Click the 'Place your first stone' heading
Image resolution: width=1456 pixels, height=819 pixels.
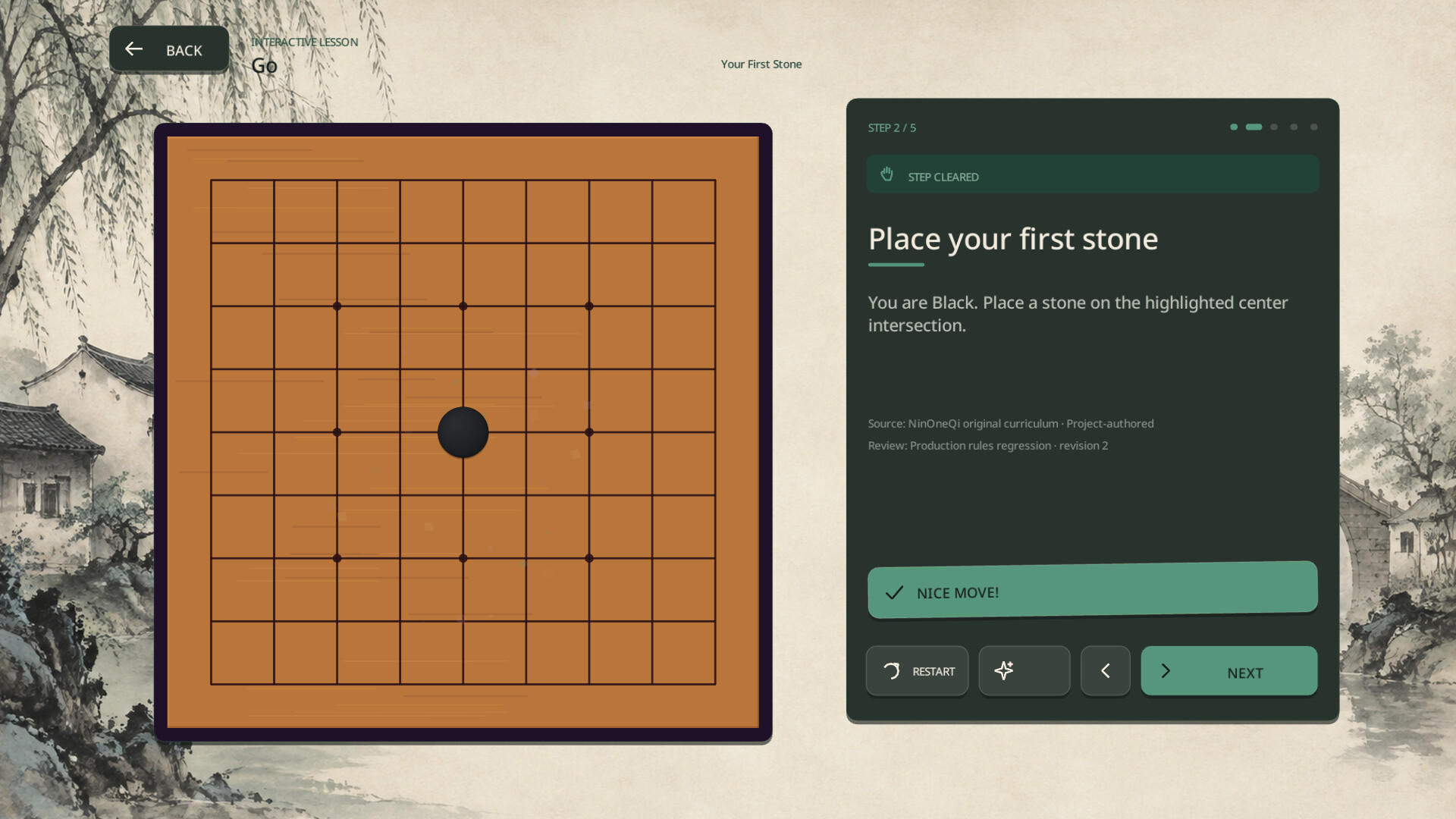(1013, 240)
